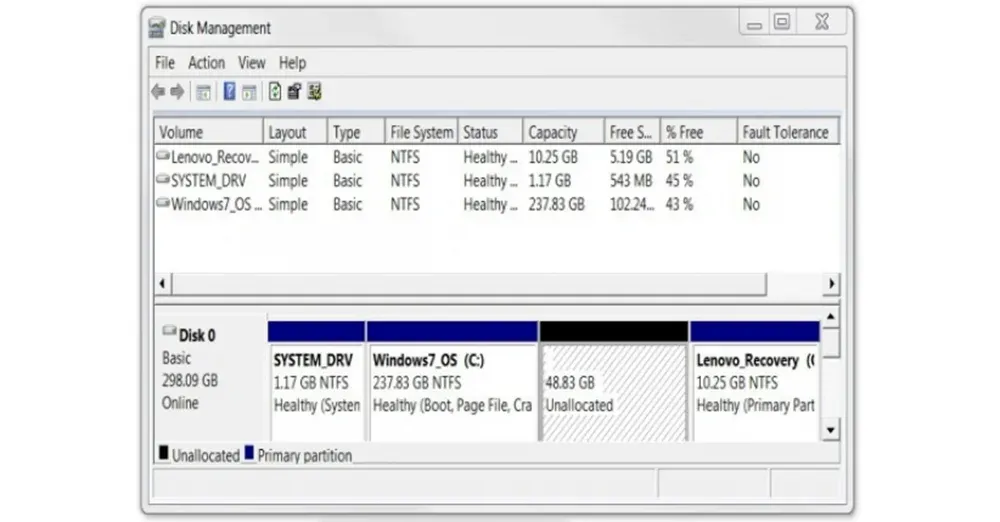Click NTFS cell in the SYSTEM_DRV row
The width and height of the screenshot is (1000, 522).
[405, 181]
